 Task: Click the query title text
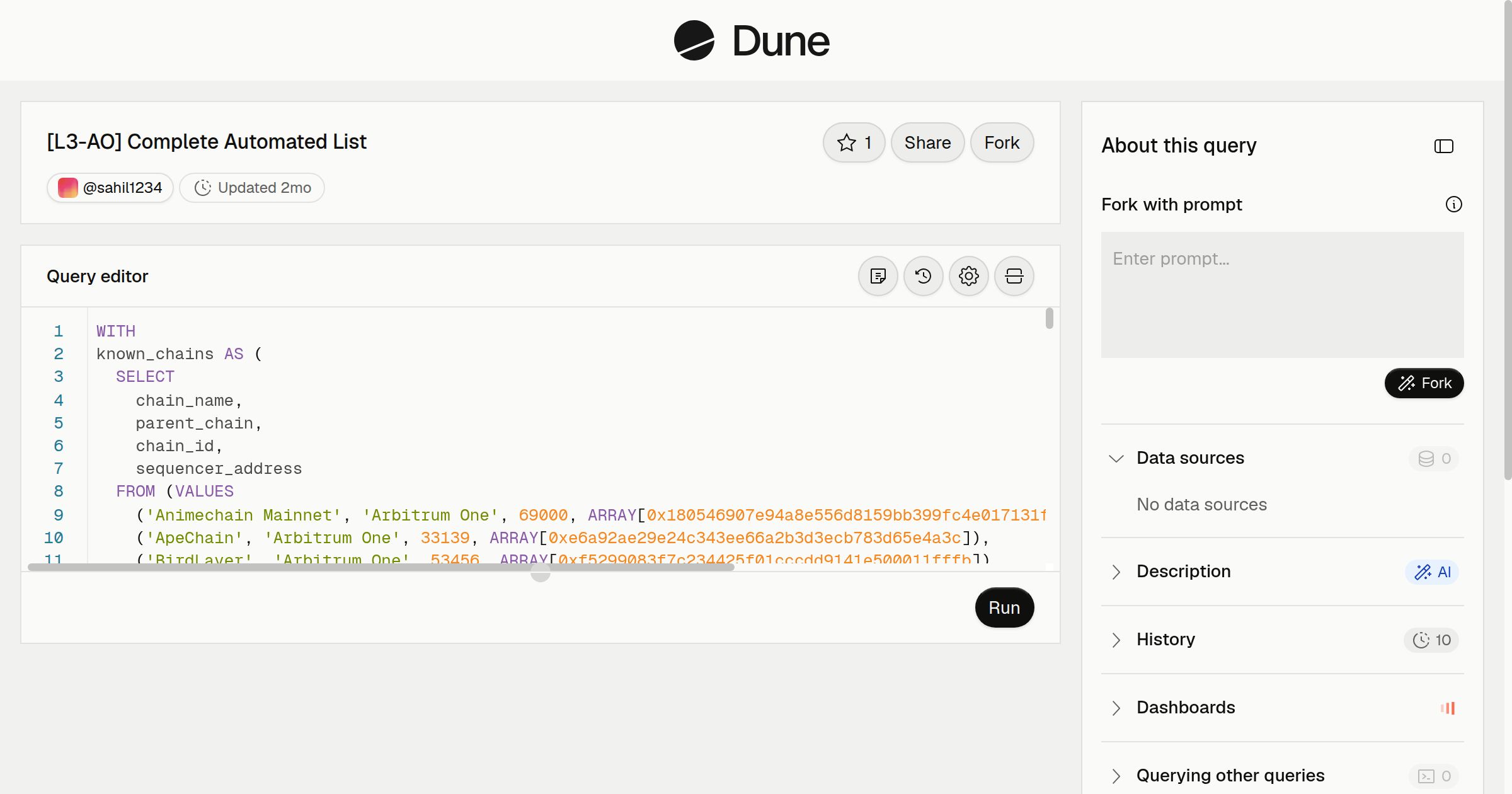(207, 142)
